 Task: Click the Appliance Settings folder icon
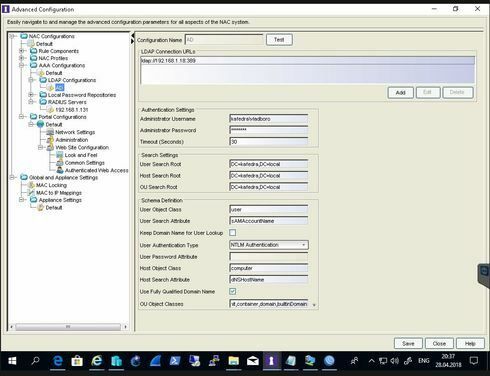[34, 200]
